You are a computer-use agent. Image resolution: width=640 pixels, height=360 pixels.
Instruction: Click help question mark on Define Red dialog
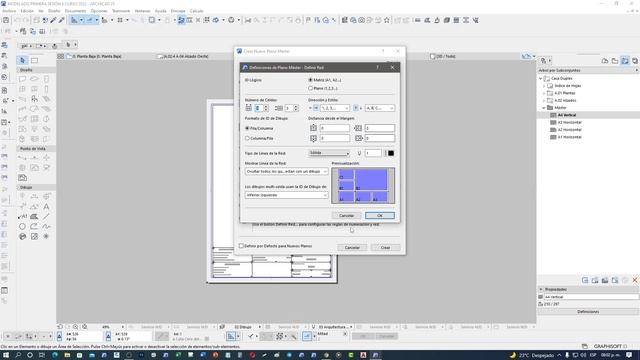[x=377, y=67]
